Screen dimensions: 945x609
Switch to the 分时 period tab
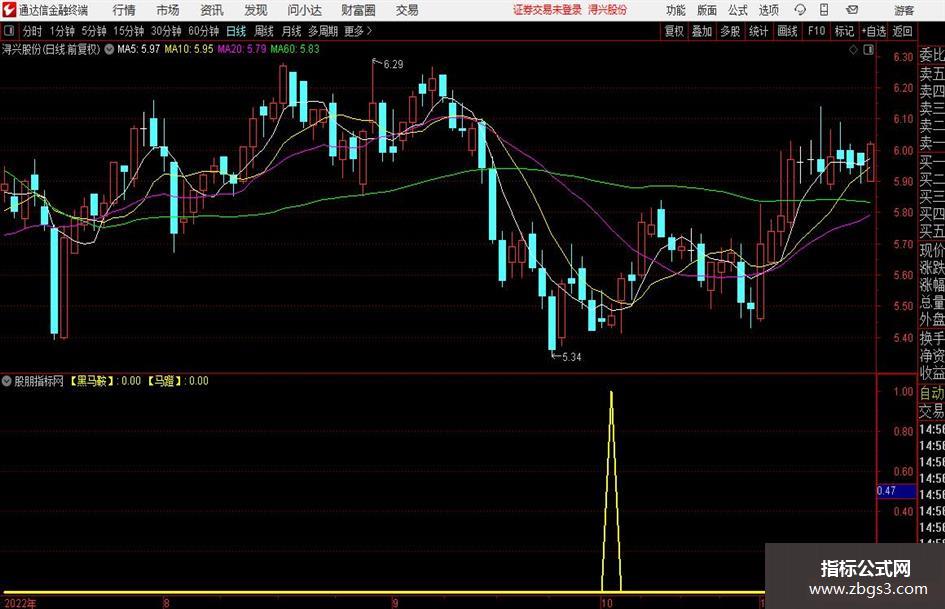[x=33, y=31]
